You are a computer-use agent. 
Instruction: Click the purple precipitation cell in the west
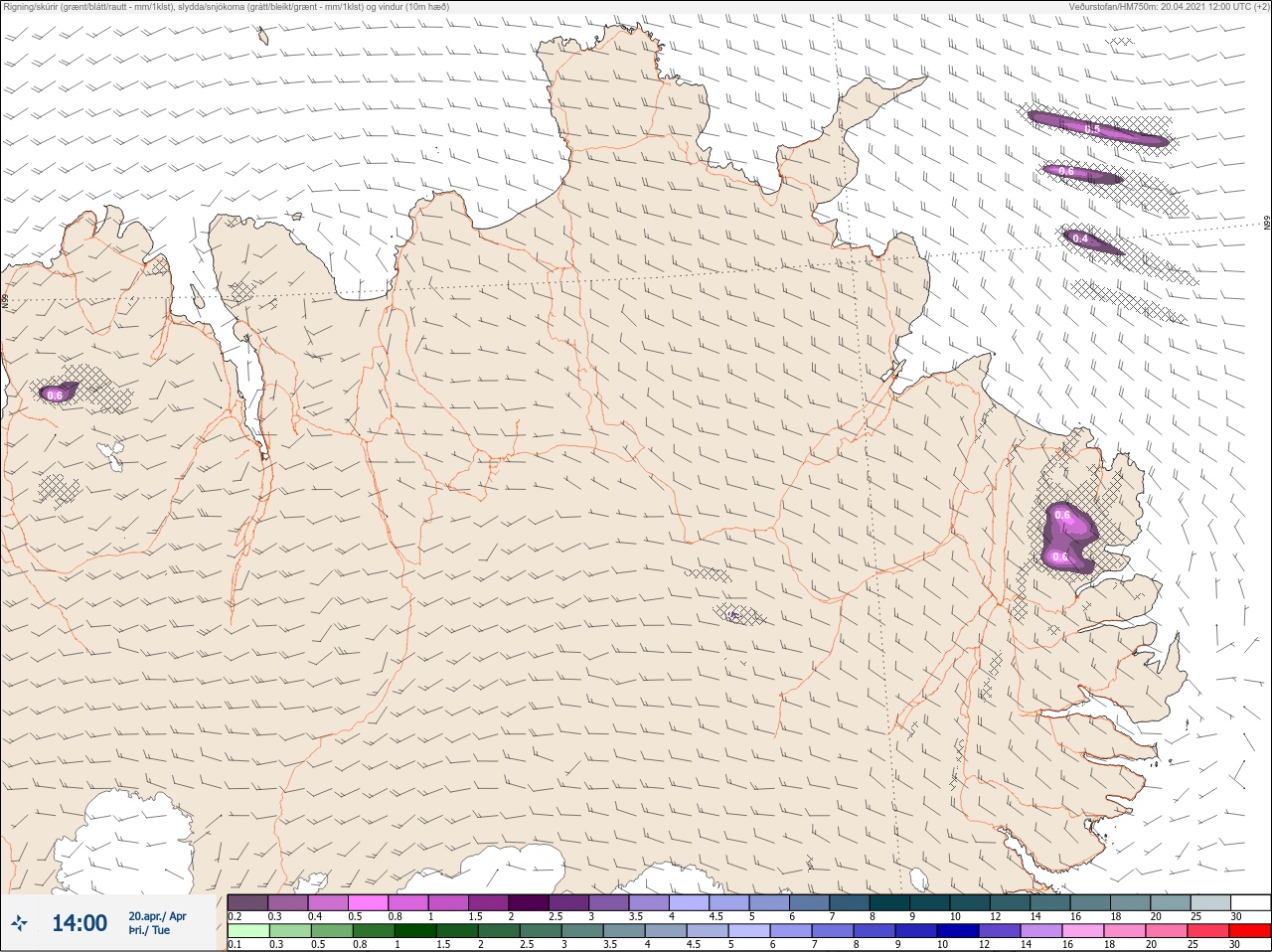58,393
